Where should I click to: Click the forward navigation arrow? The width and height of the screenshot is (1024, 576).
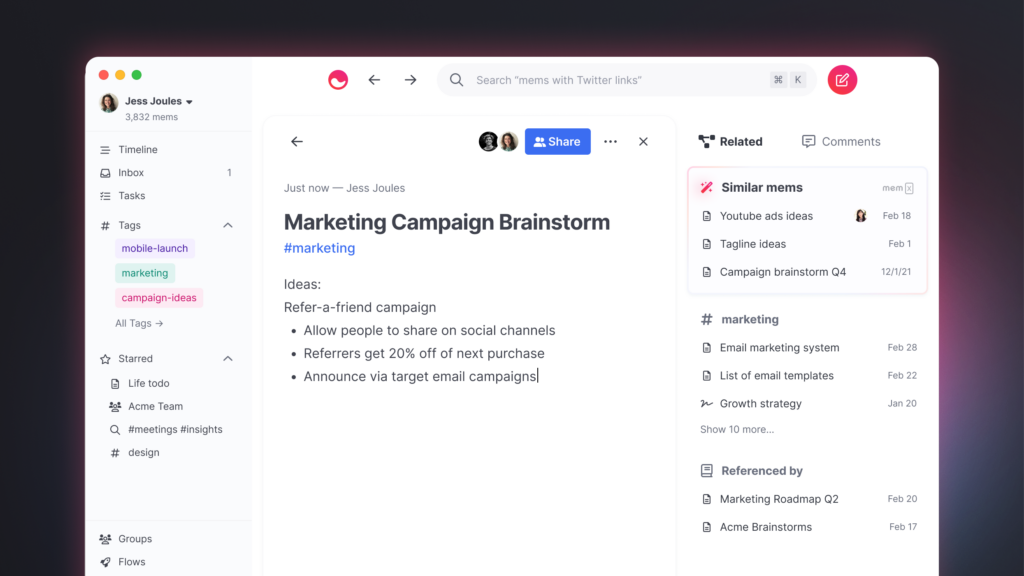410,80
